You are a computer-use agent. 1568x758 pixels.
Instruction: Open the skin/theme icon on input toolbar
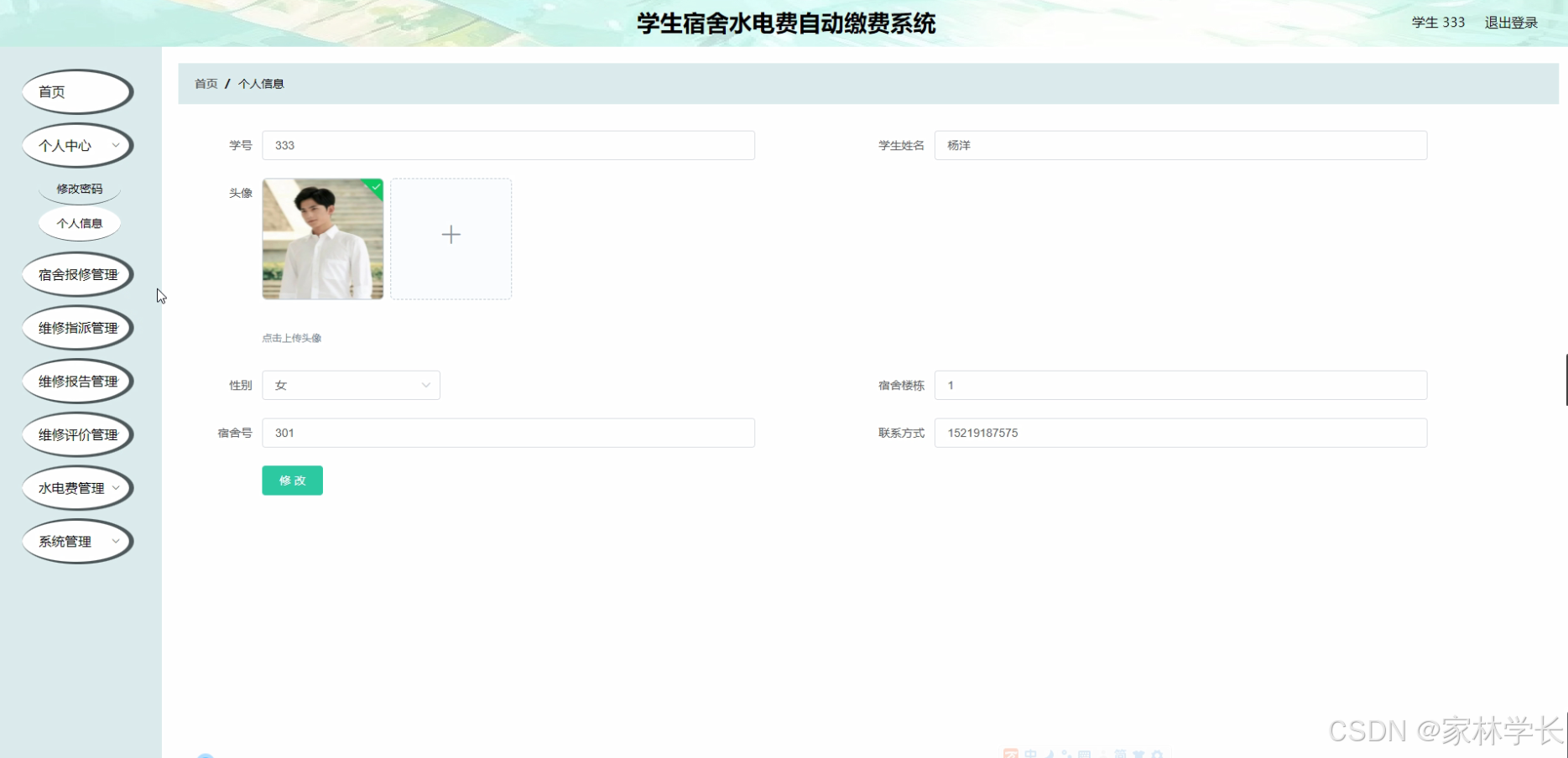1139,753
